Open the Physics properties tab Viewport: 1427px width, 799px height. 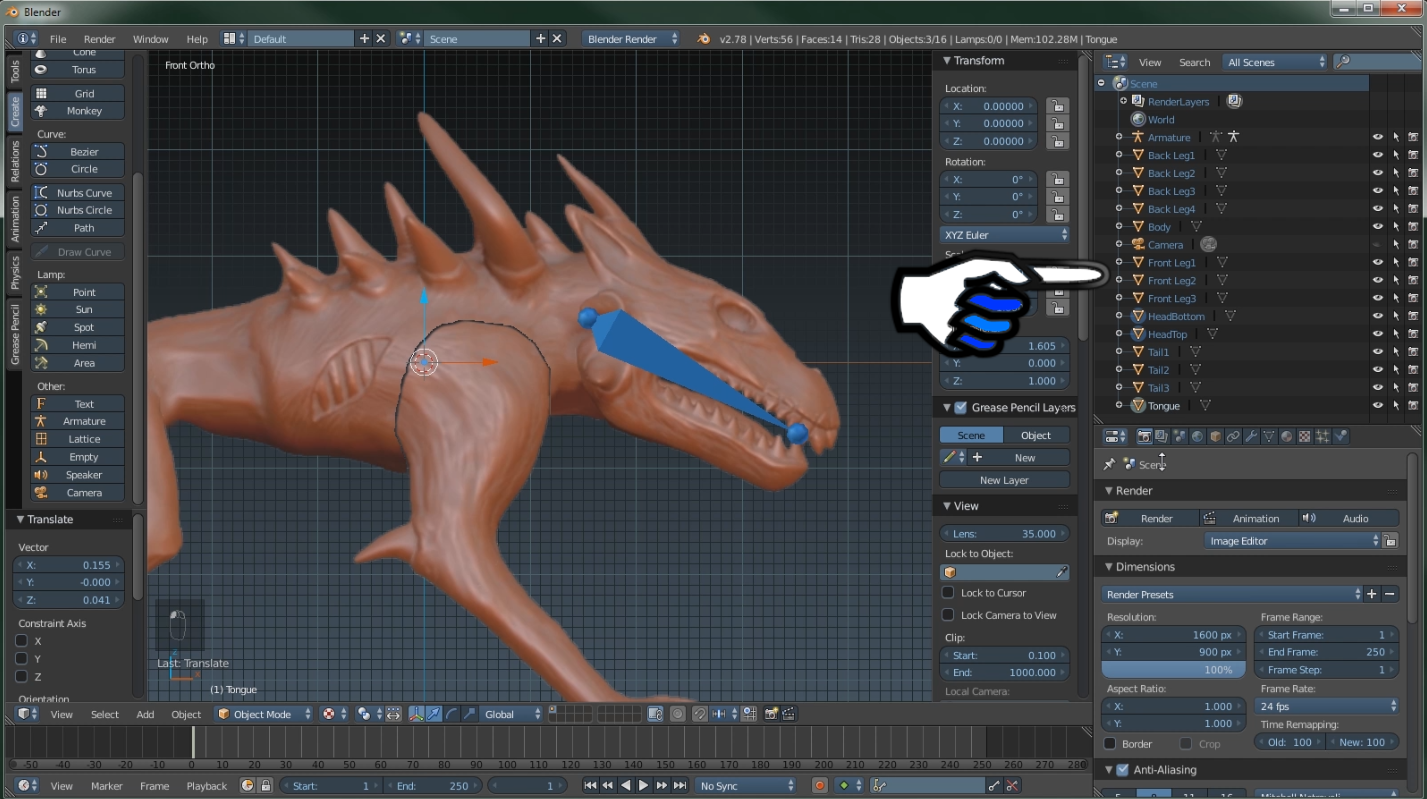[x=1340, y=436]
